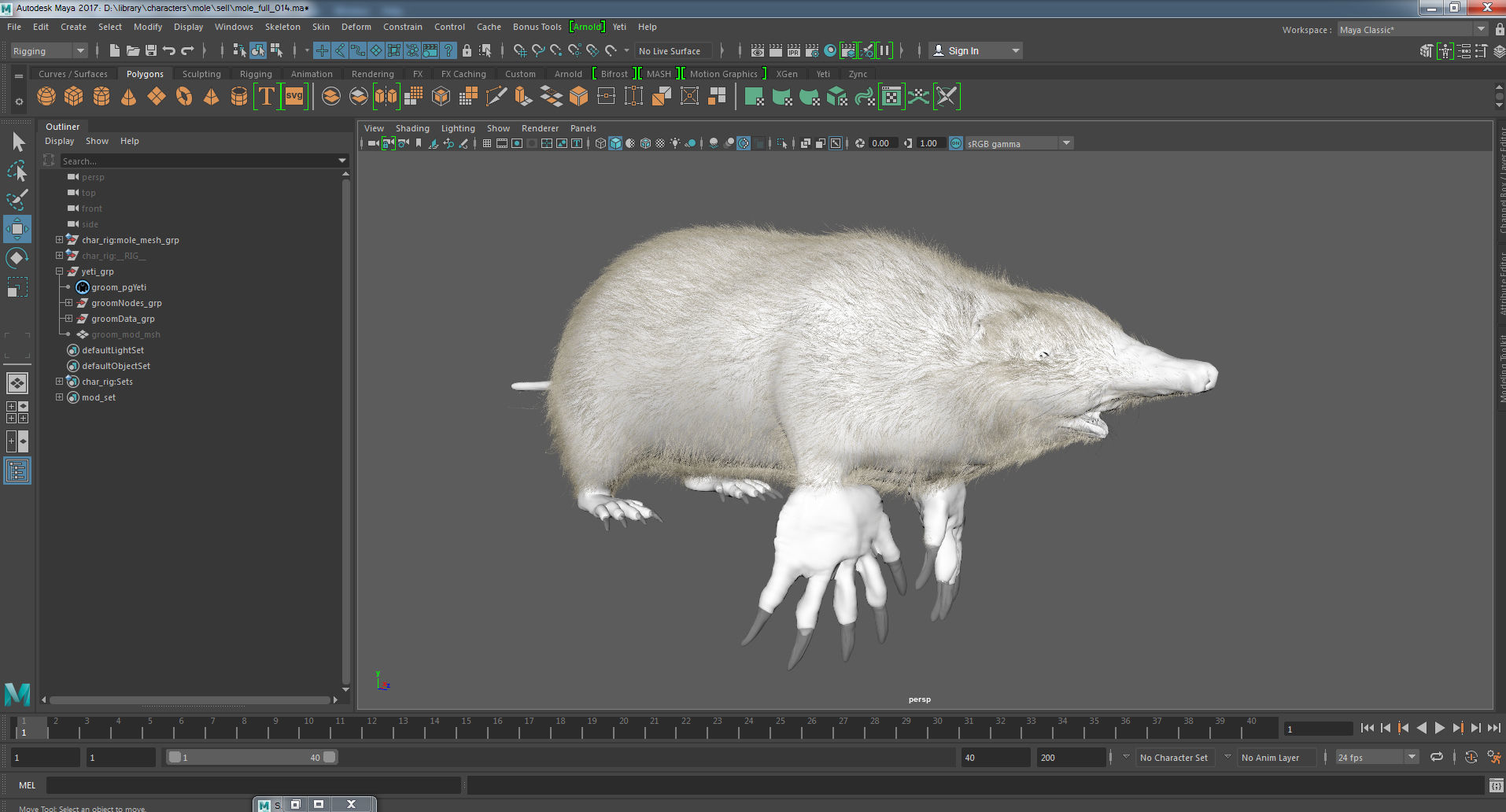Open the 24 fps frame rate dropdown
The width and height of the screenshot is (1506, 812).
[1376, 757]
